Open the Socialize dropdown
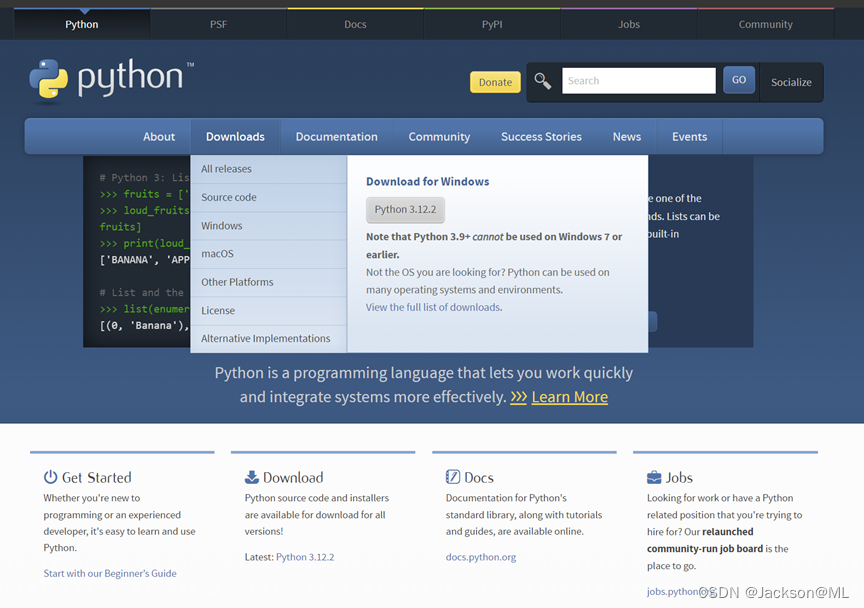 (x=791, y=82)
